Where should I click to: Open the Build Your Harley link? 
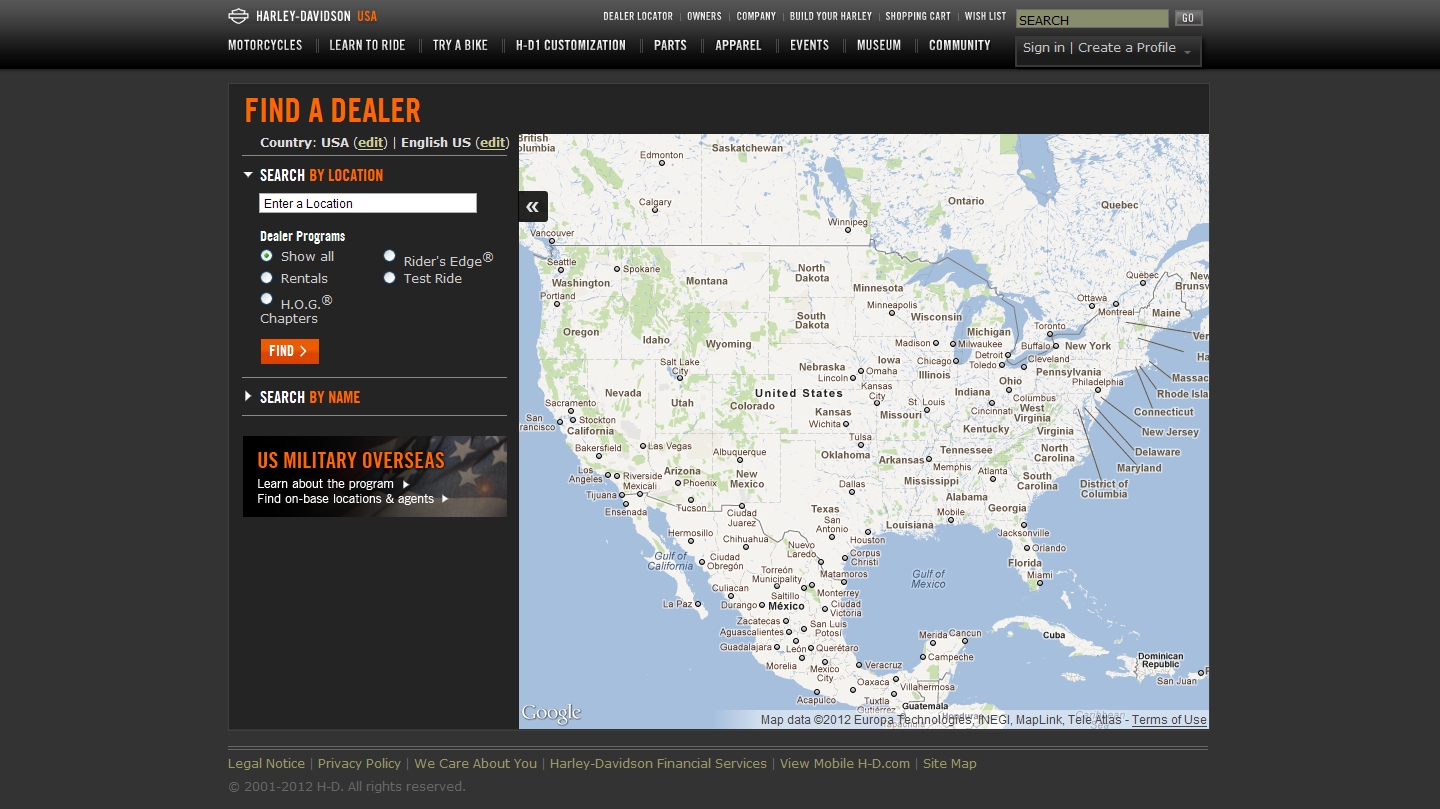tap(831, 16)
